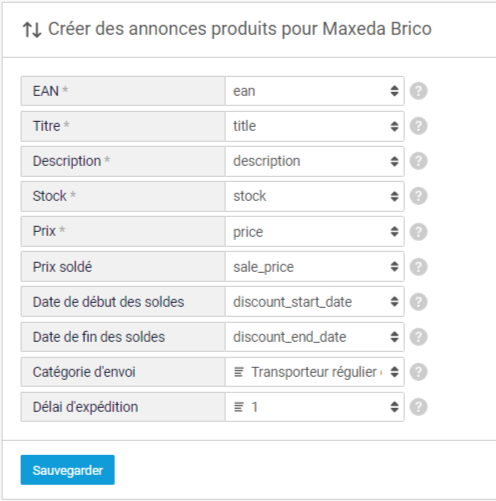This screenshot has width=496, height=501.
Task: Click help icon beside Catégorie d'envoi
Action: point(418,372)
